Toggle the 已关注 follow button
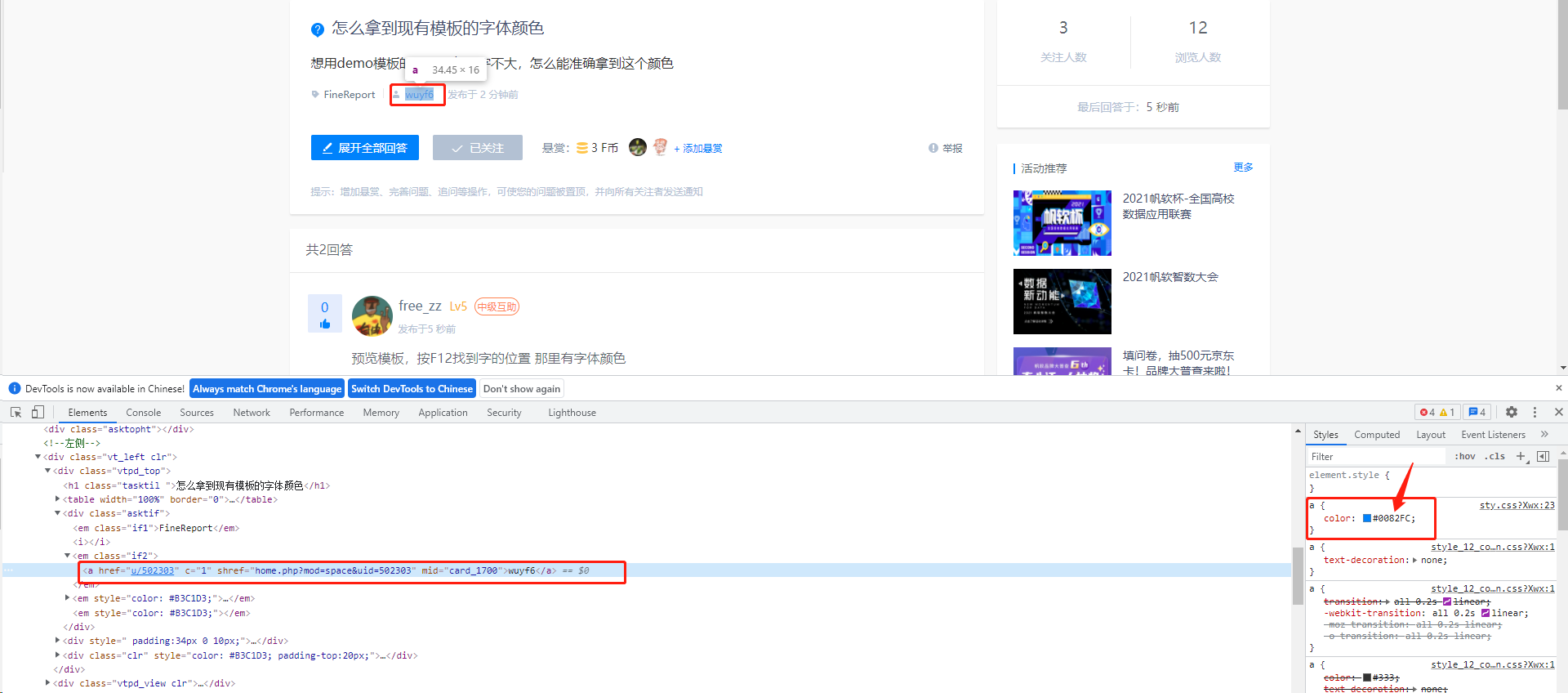 [478, 148]
